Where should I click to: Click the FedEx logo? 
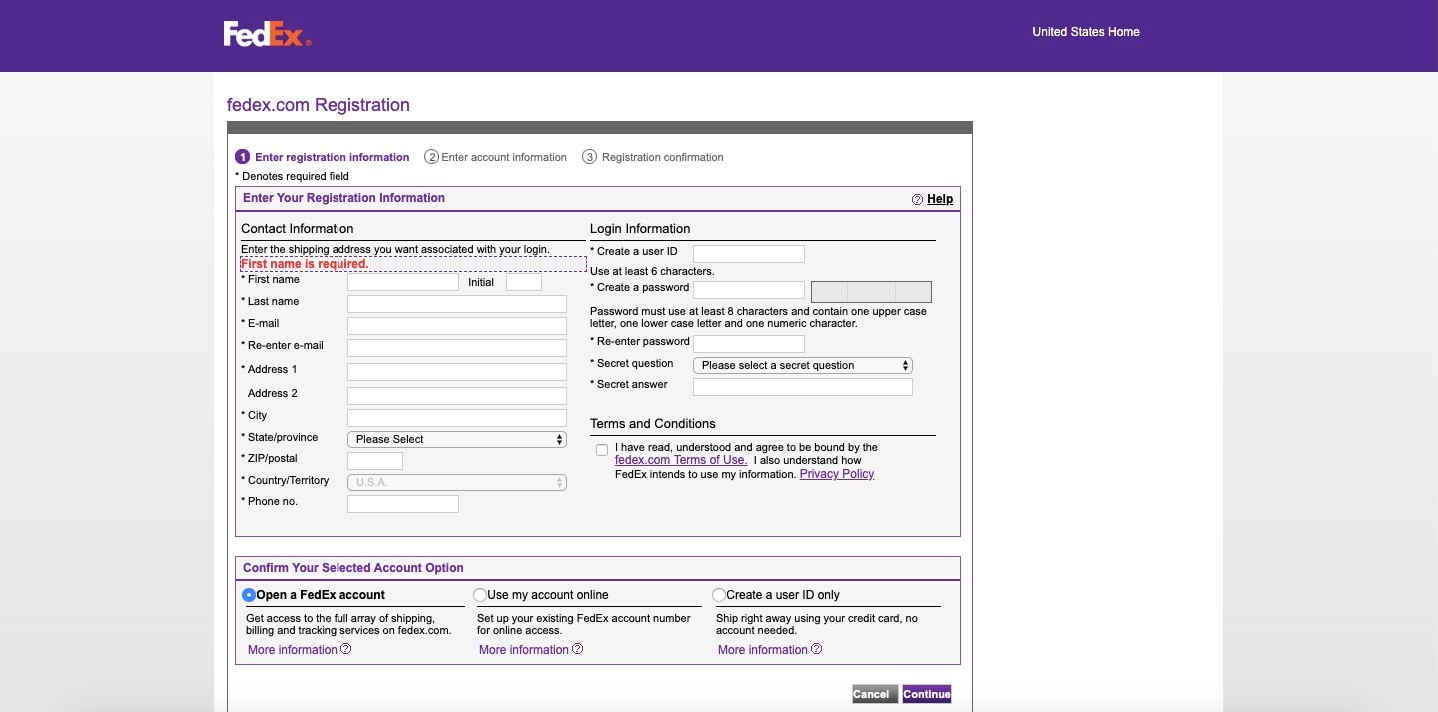[267, 34]
